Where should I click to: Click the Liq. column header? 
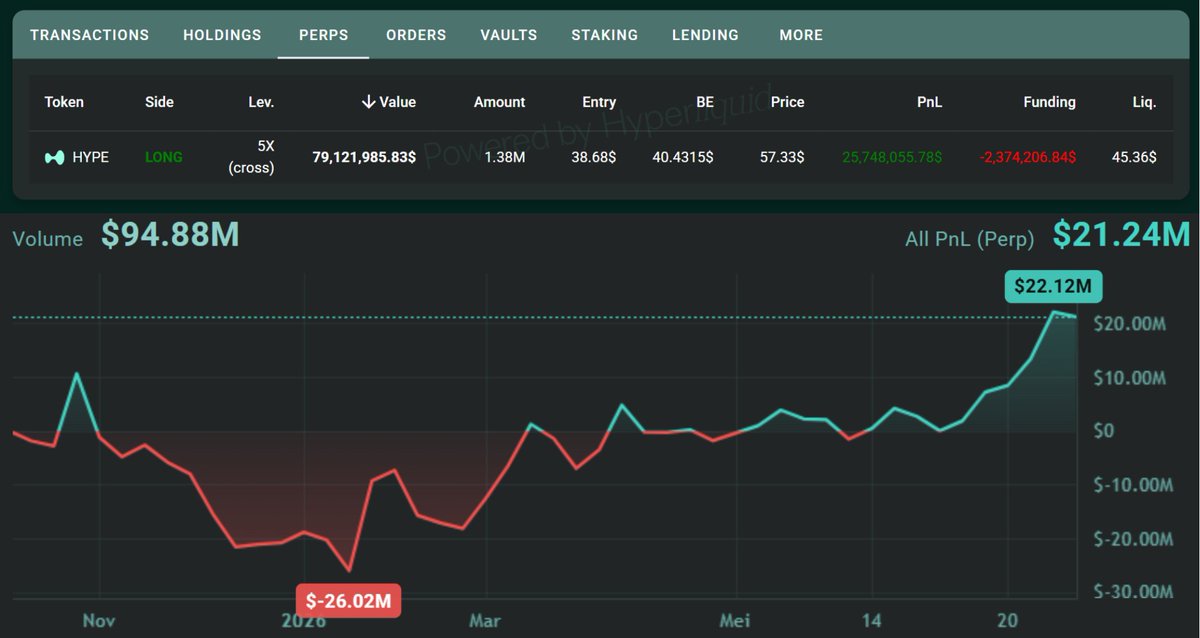[x=1144, y=102]
